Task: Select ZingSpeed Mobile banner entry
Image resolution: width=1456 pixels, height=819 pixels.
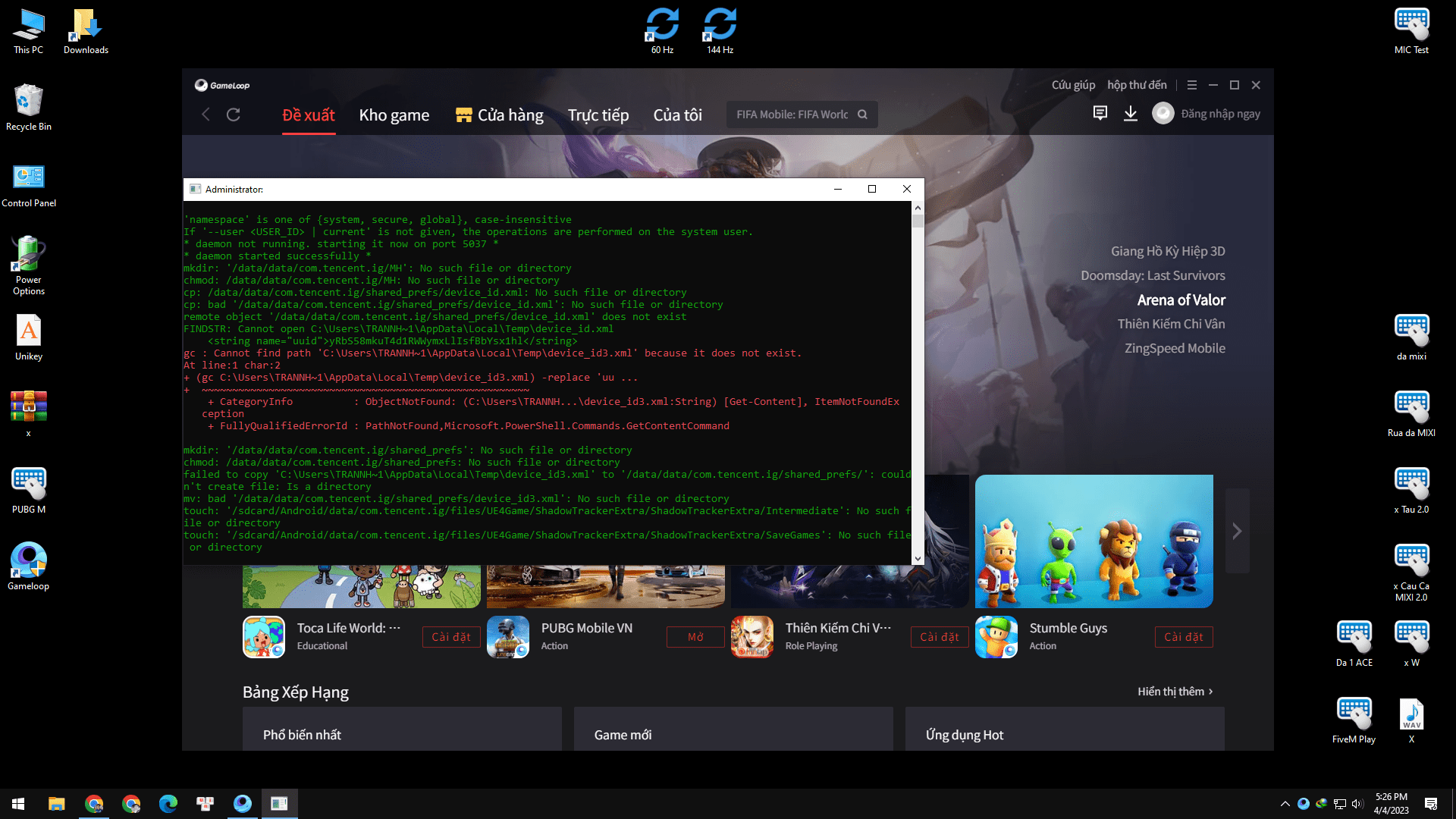Action: coord(1175,348)
